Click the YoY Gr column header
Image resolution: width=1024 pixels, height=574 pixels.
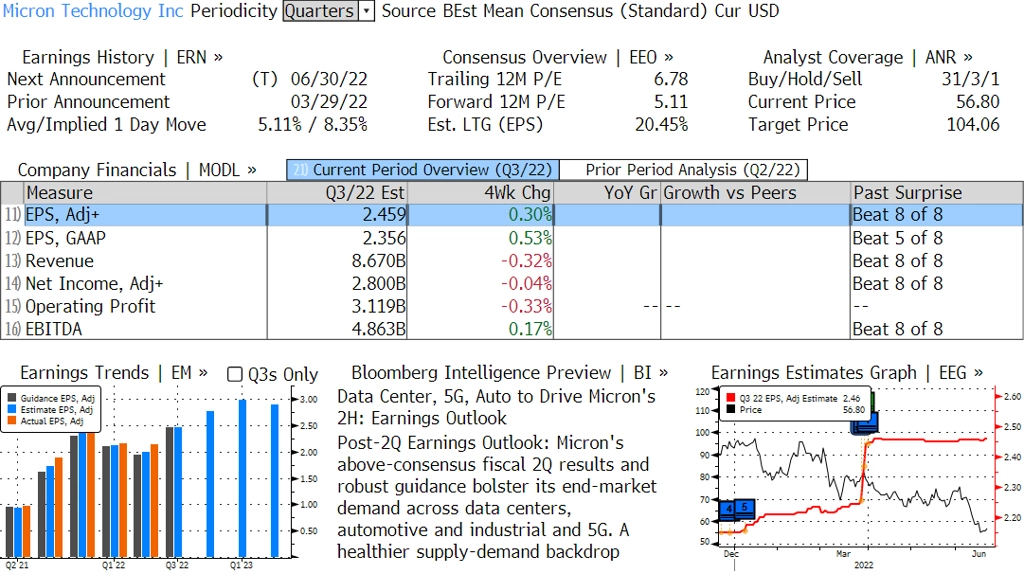[x=607, y=193]
